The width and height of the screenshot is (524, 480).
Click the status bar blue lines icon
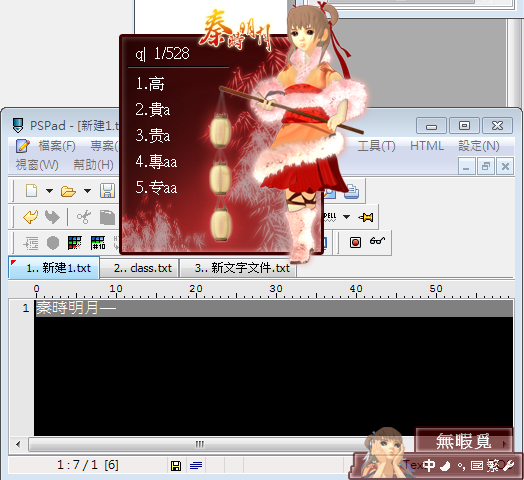[x=196, y=465]
